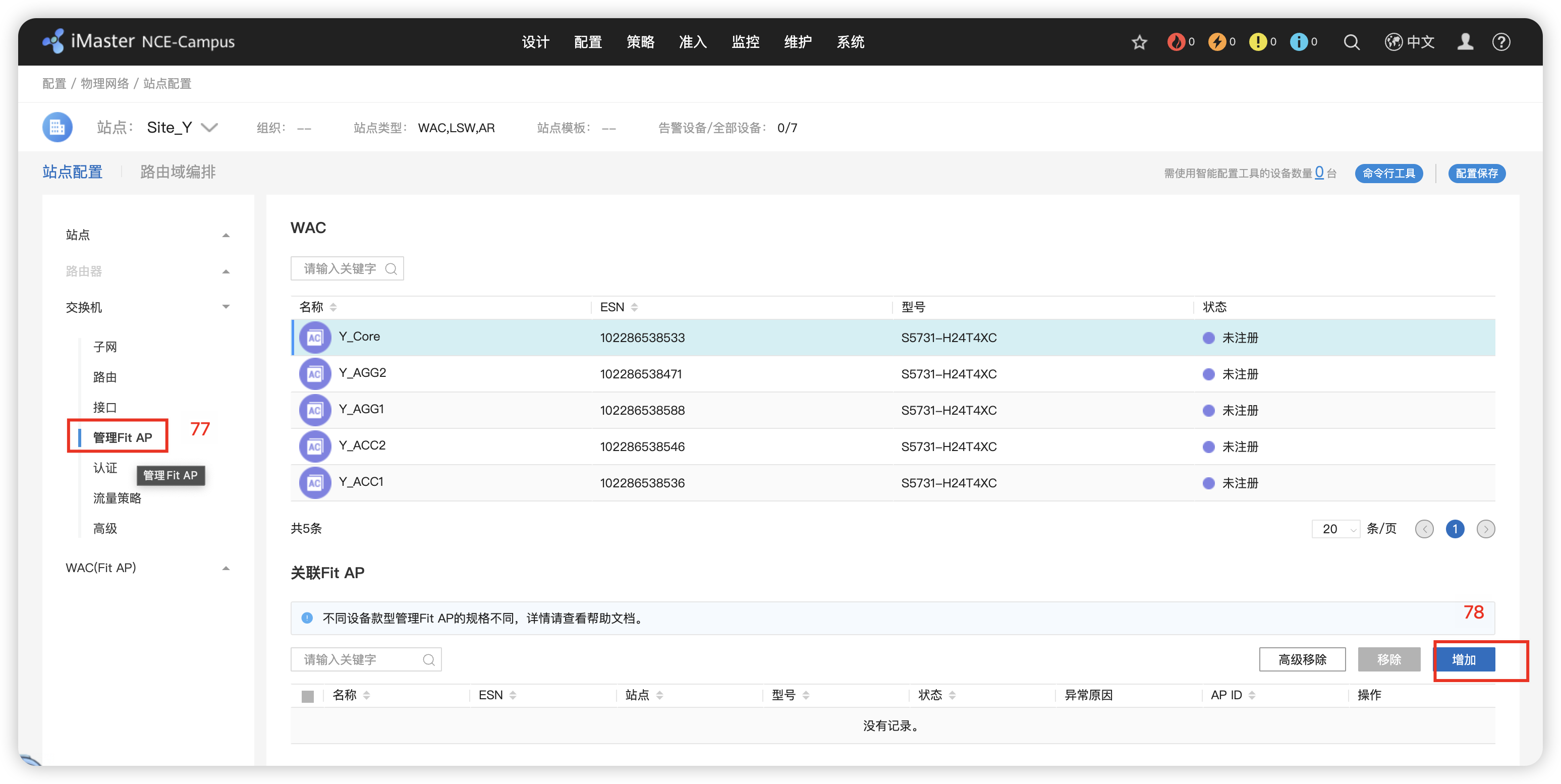Expand the WAC(Fit AP) sidebar section
The image size is (1561, 784).
point(226,568)
